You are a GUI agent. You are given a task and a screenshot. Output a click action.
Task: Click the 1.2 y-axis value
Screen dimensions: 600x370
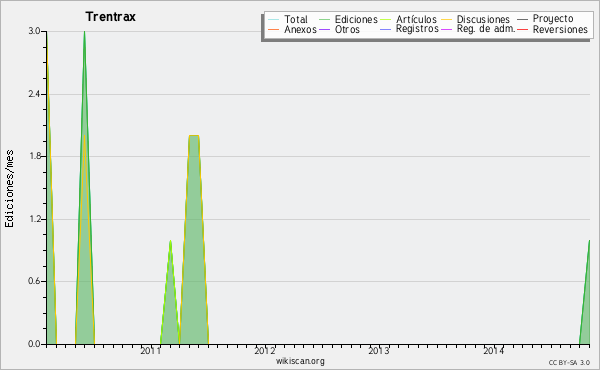click(34, 219)
